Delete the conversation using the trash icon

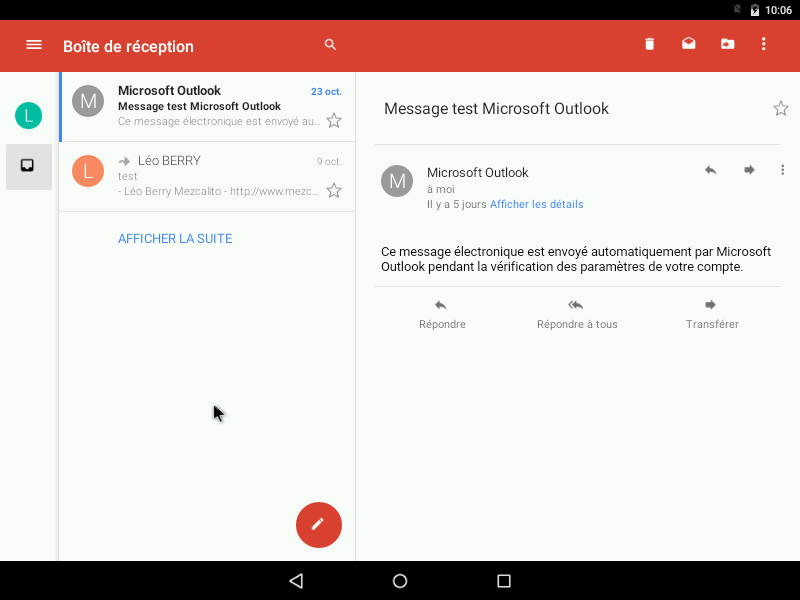point(649,44)
